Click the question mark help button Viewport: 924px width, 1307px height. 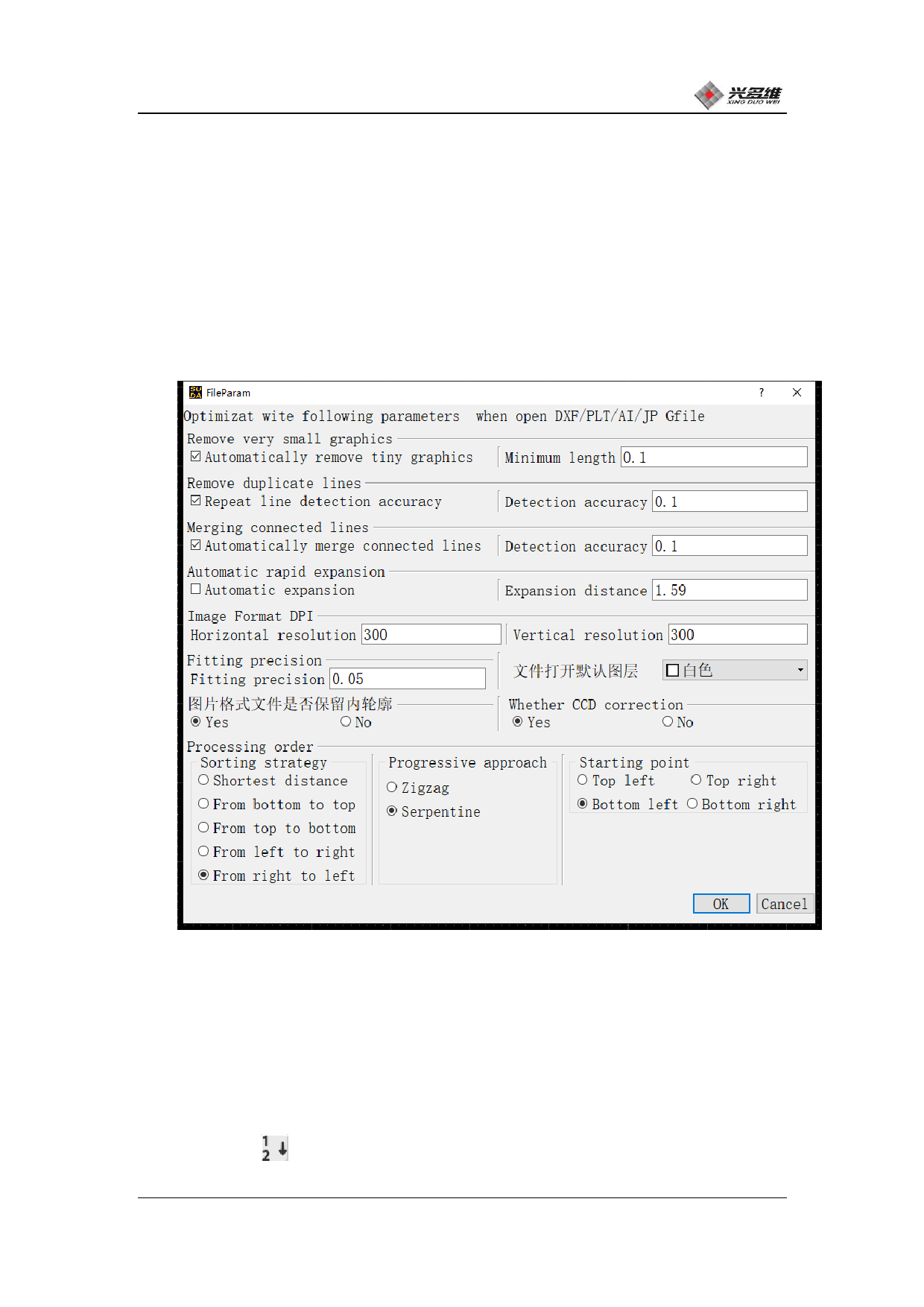[x=761, y=393]
